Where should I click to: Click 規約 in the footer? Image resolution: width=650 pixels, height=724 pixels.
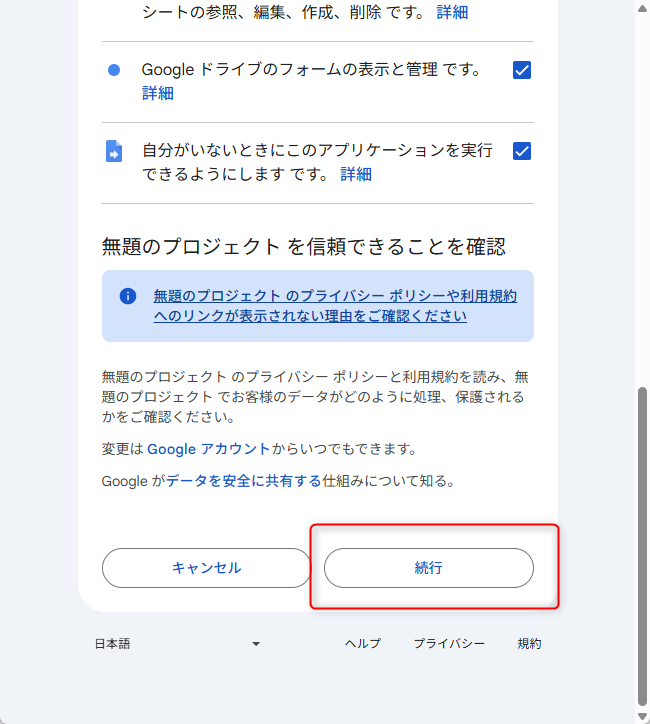[529, 644]
